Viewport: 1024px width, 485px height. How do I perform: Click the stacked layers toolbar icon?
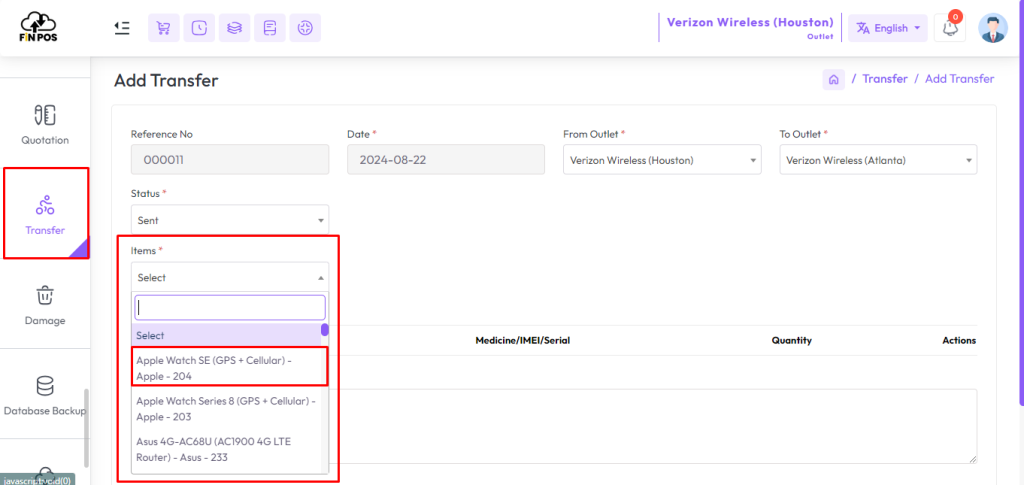coord(234,28)
